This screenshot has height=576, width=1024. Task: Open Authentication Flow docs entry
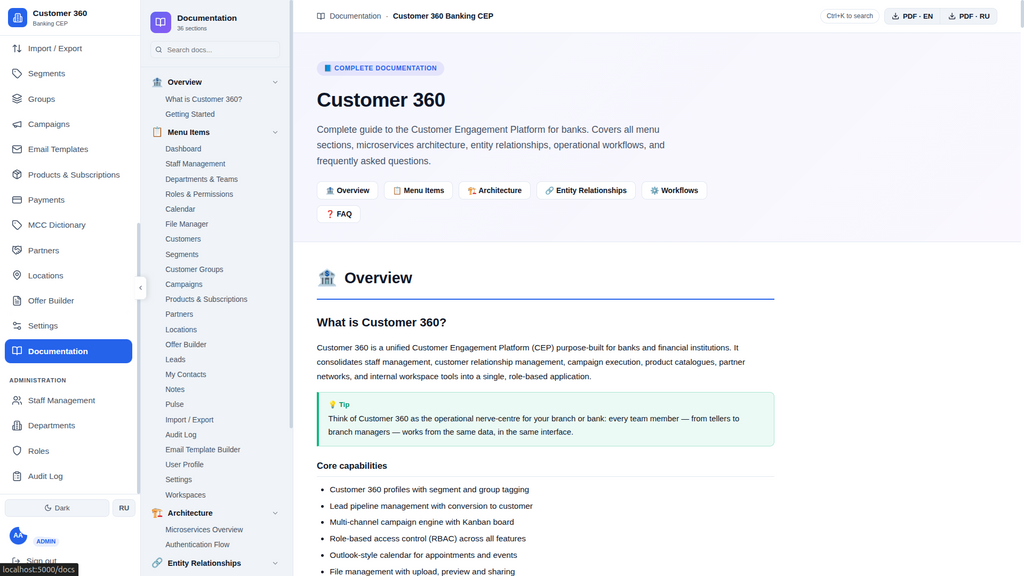197,545
